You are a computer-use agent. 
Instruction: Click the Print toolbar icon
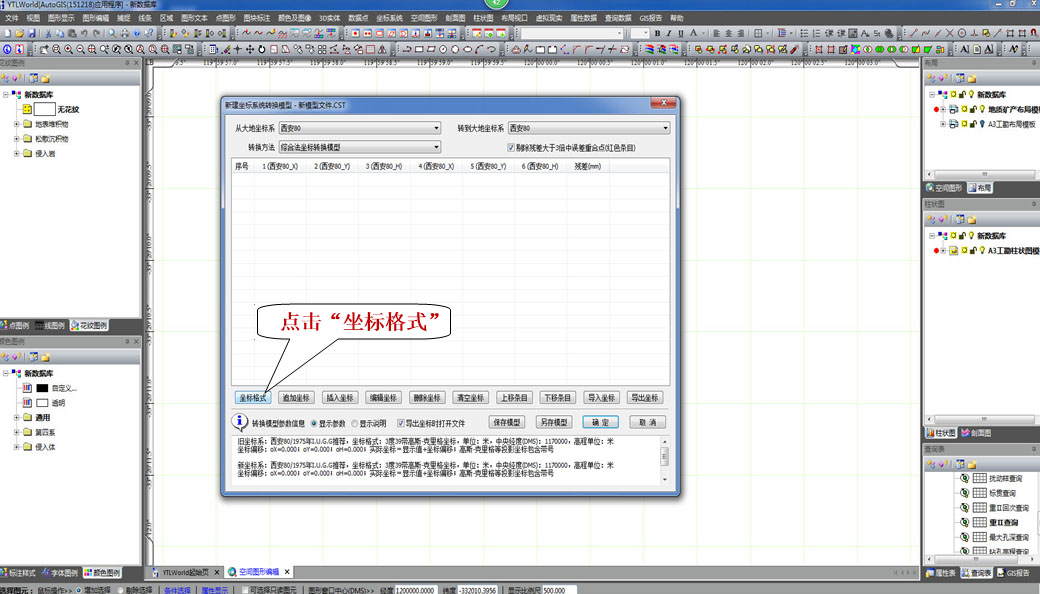(125, 32)
